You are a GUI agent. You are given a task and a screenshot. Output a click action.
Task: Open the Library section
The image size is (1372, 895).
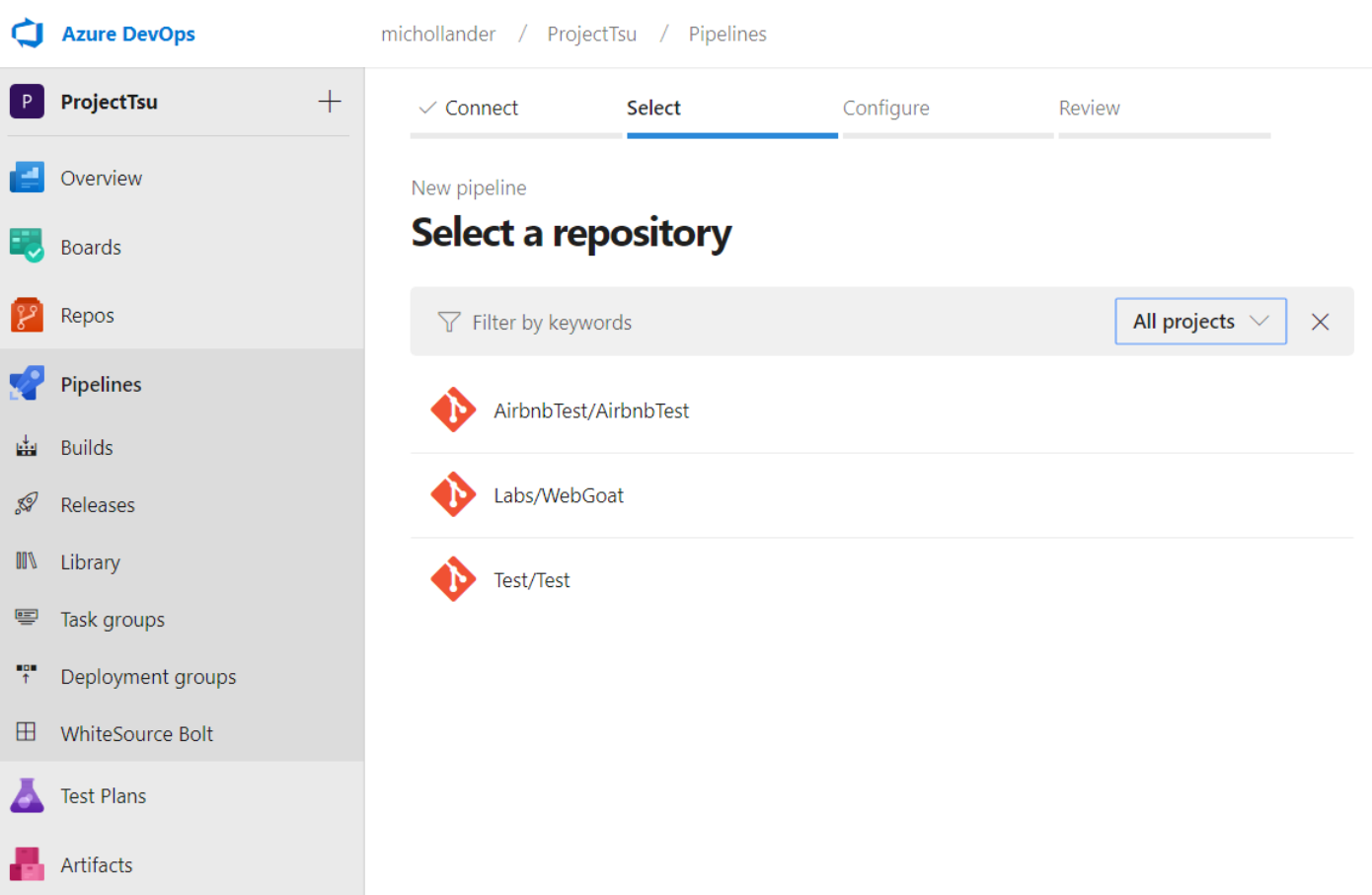[90, 561]
